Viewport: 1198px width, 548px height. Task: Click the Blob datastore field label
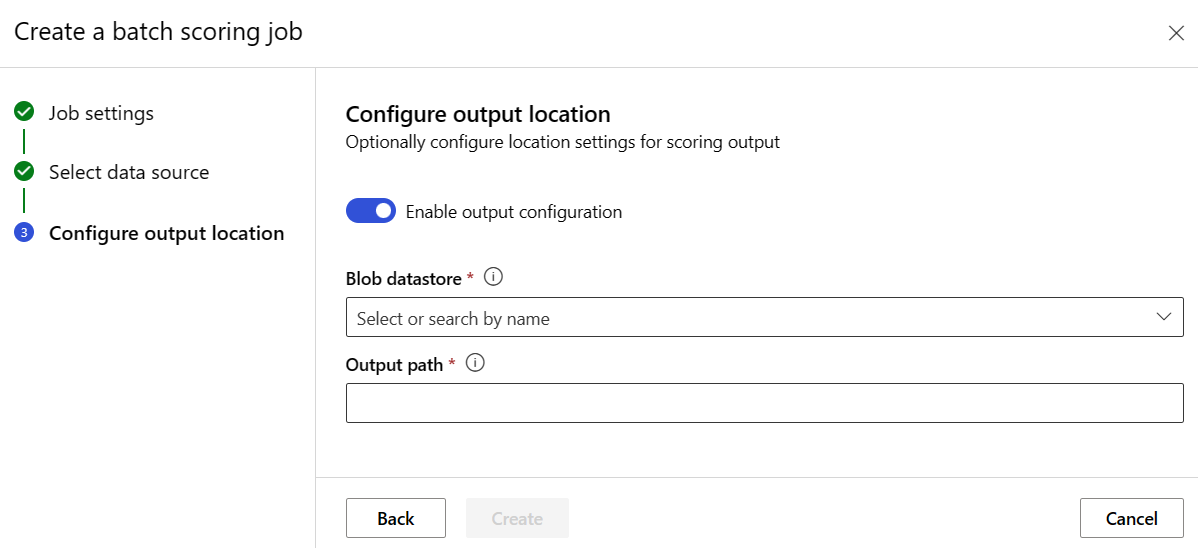click(403, 279)
